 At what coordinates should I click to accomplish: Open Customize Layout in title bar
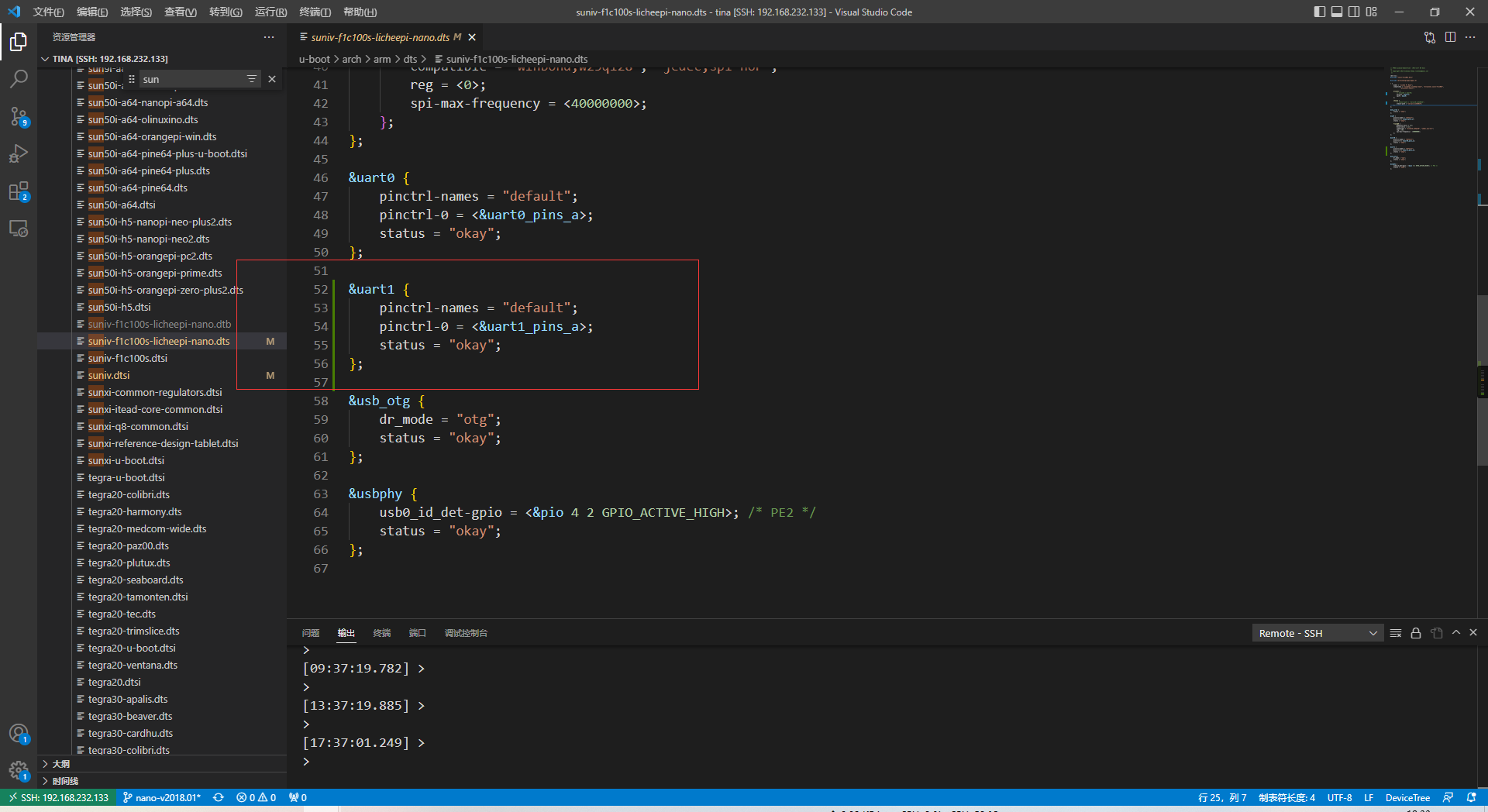pos(1372,12)
